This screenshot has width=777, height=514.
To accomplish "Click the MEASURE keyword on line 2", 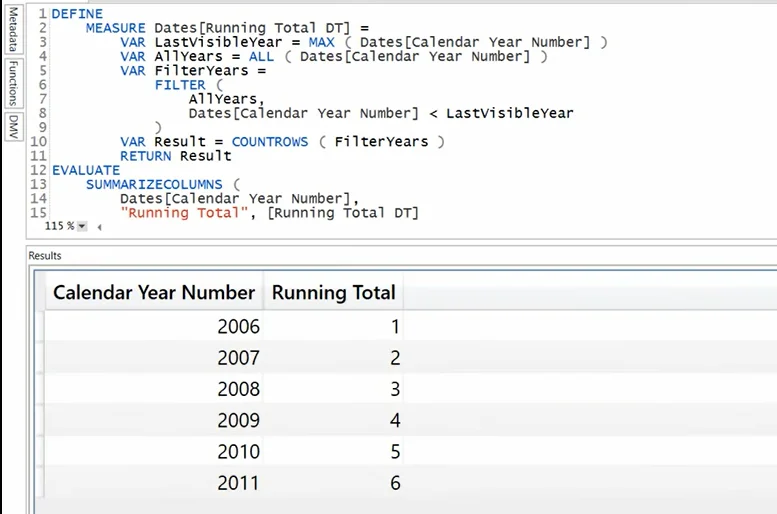I will (x=115, y=28).
